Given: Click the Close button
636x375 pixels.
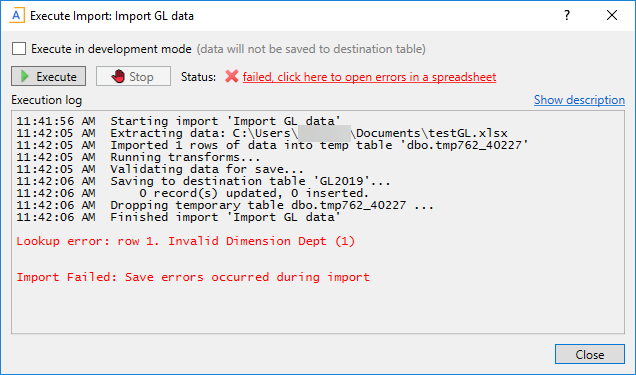Looking at the screenshot, I should tap(590, 354).
